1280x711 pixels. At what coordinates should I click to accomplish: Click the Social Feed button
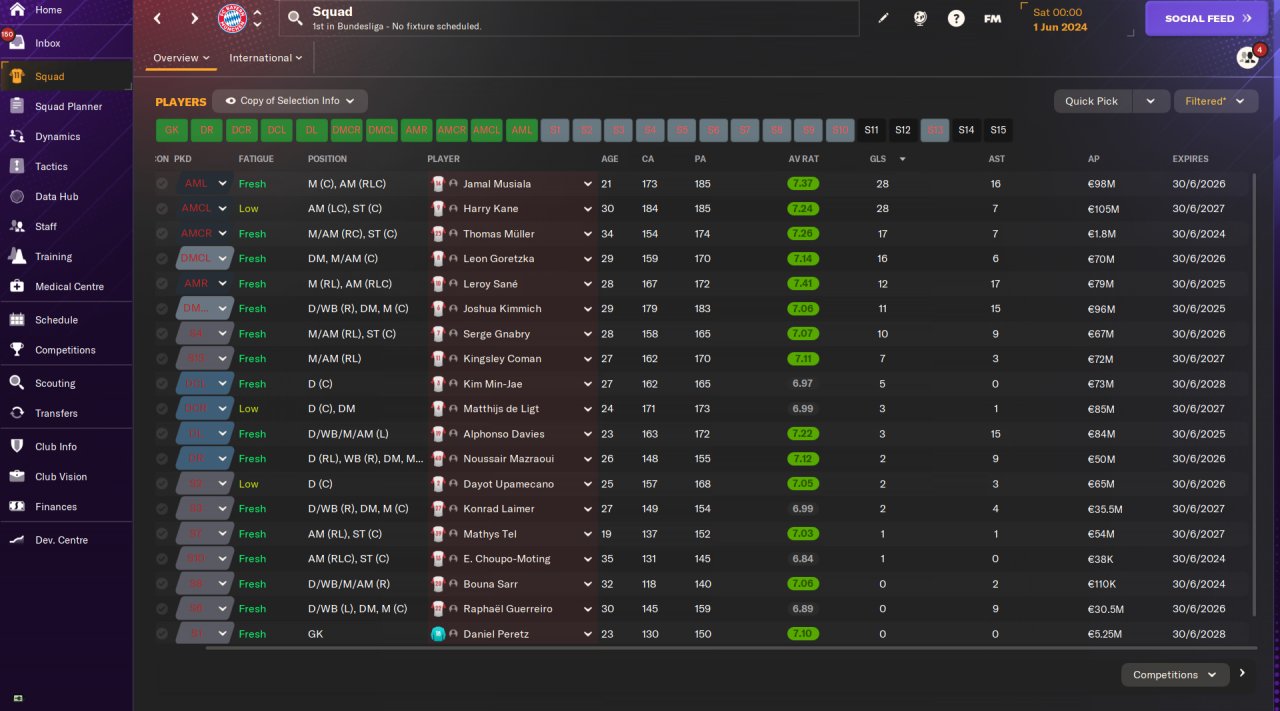coord(1206,18)
